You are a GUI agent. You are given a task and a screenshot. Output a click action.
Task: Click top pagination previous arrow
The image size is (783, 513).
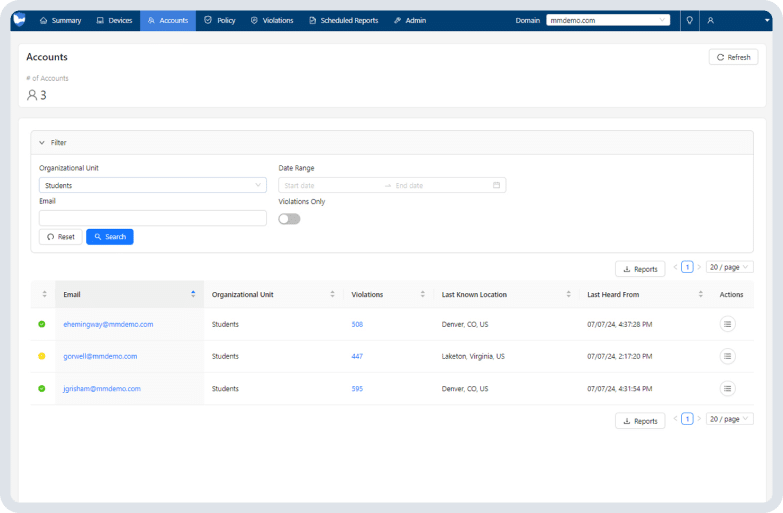(675, 267)
